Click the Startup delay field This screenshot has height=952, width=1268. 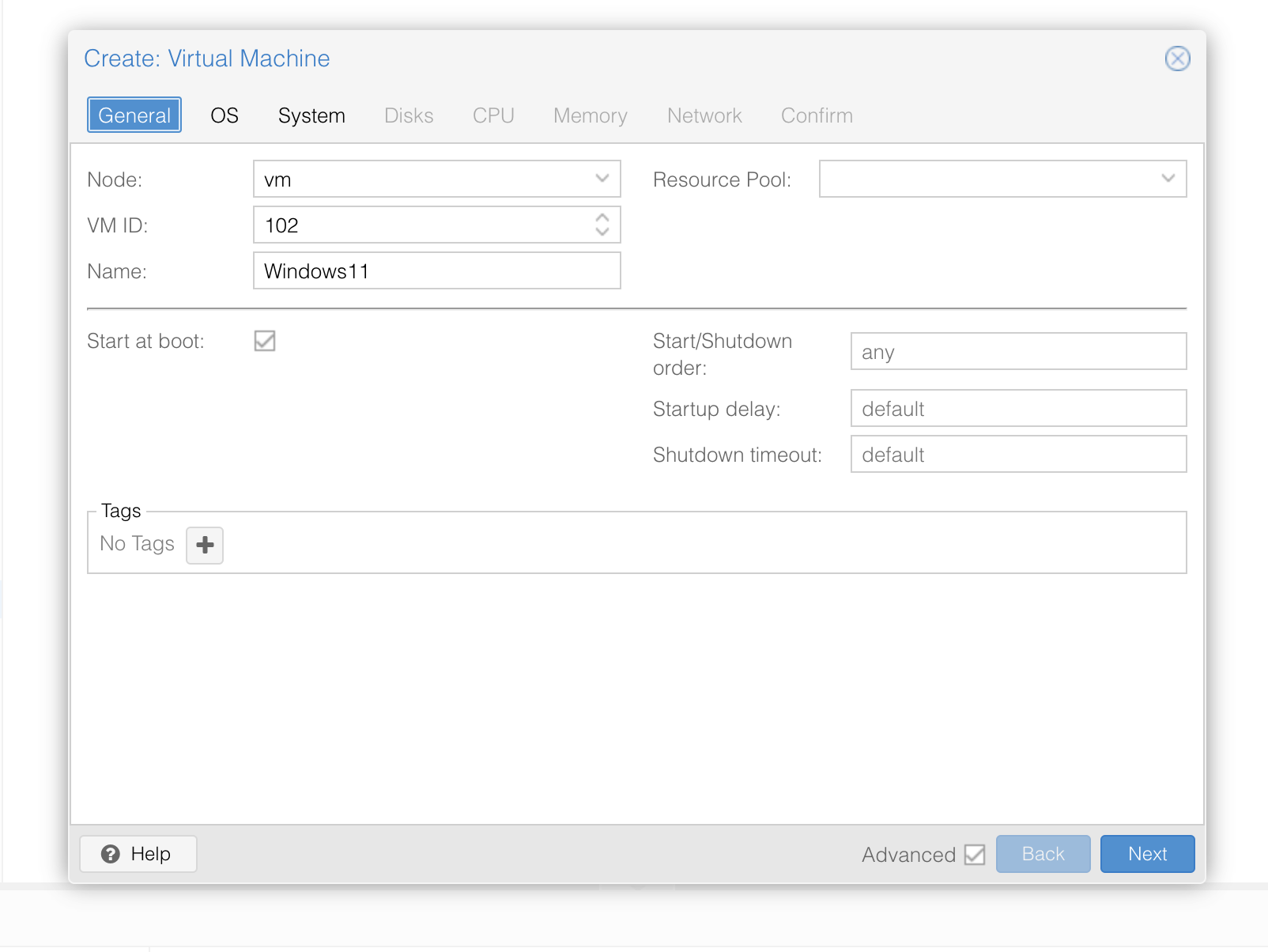1018,408
